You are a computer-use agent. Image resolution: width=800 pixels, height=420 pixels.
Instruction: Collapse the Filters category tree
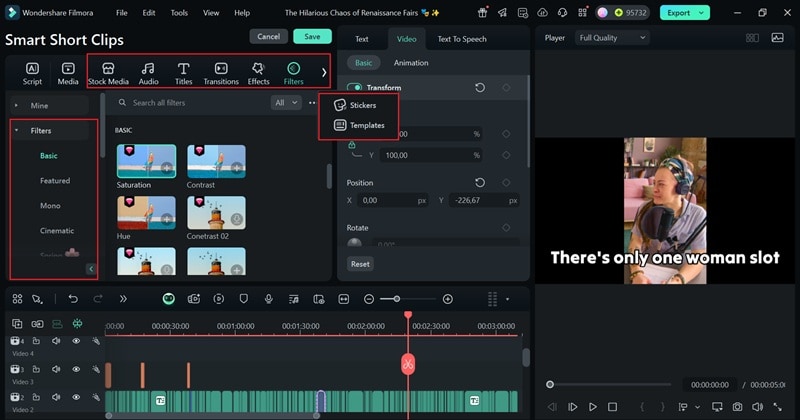(x=16, y=131)
